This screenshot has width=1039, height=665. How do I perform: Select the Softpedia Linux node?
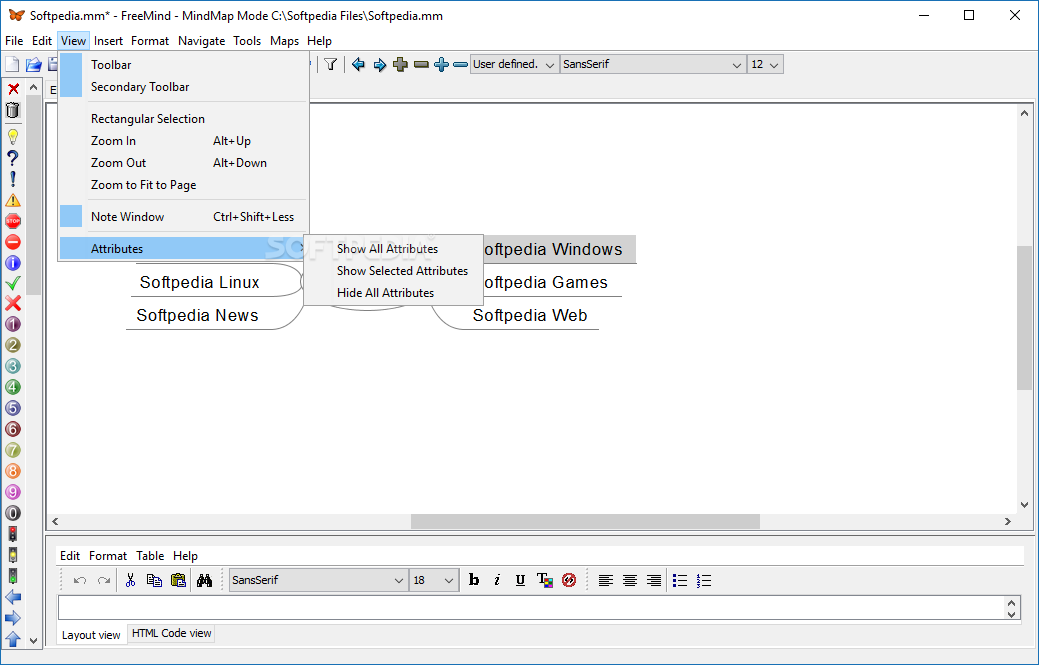[199, 282]
